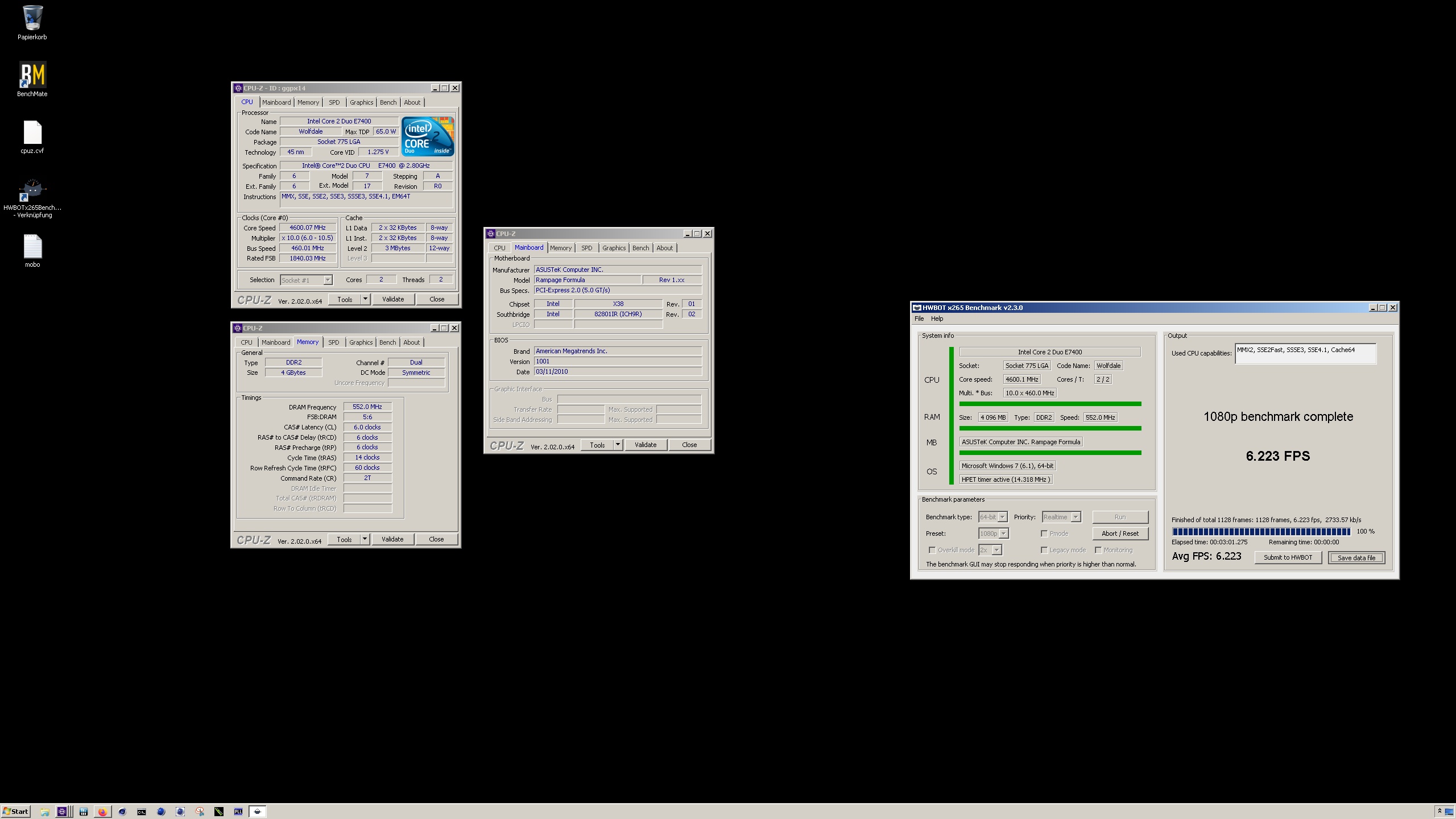Click the DRAM Frequency 552.0 MHz field
This screenshot has height=819, width=1456.
coord(367,407)
